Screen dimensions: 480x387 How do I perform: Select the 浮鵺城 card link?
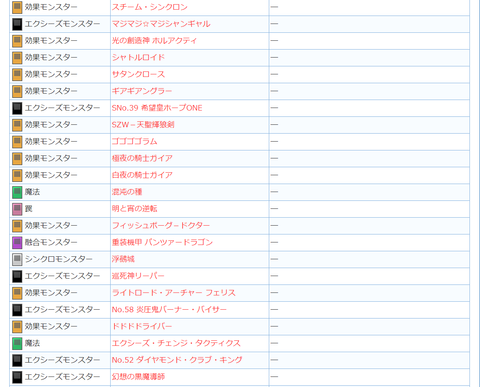[123, 259]
